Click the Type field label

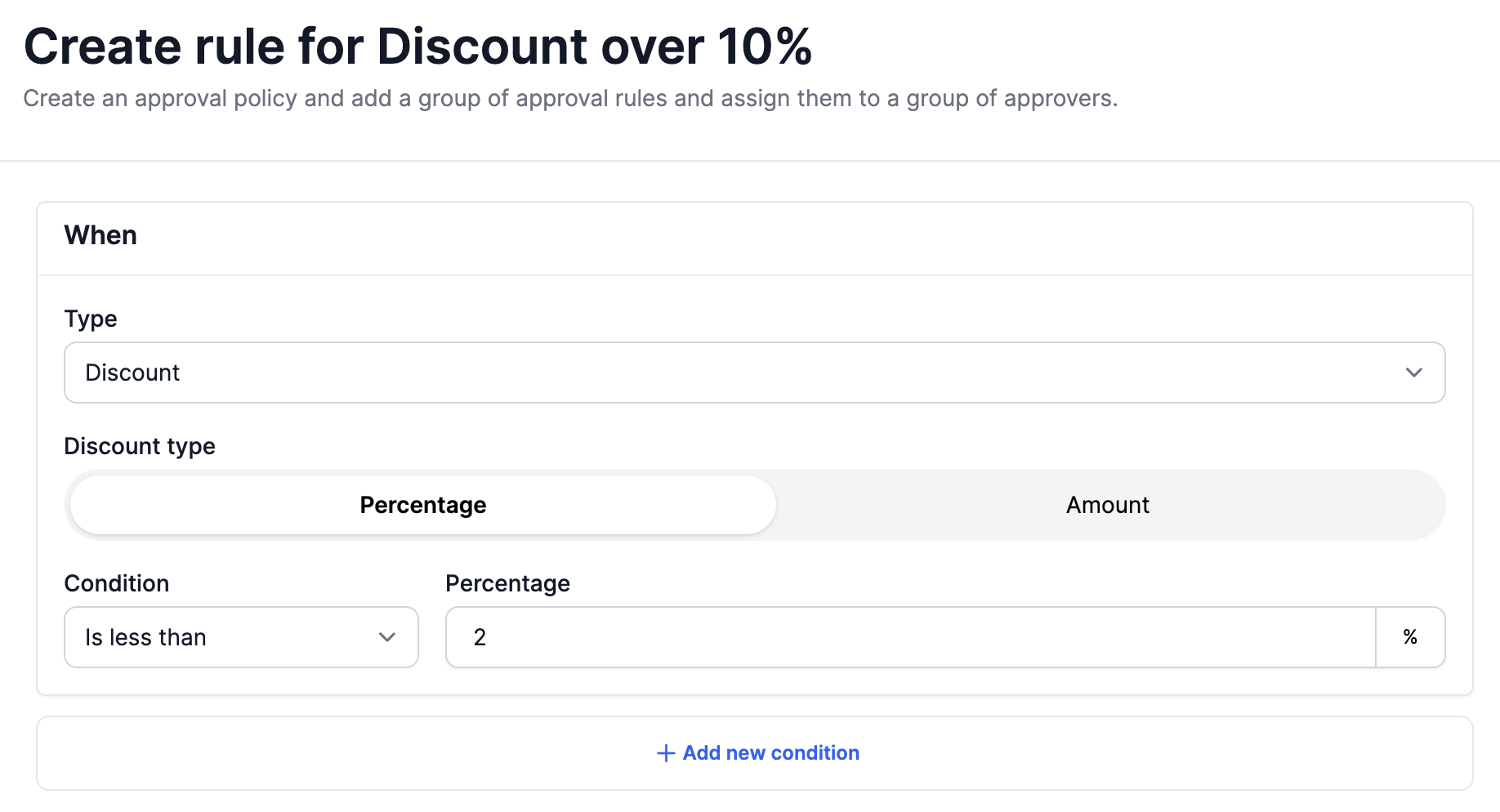pyautogui.click(x=91, y=319)
